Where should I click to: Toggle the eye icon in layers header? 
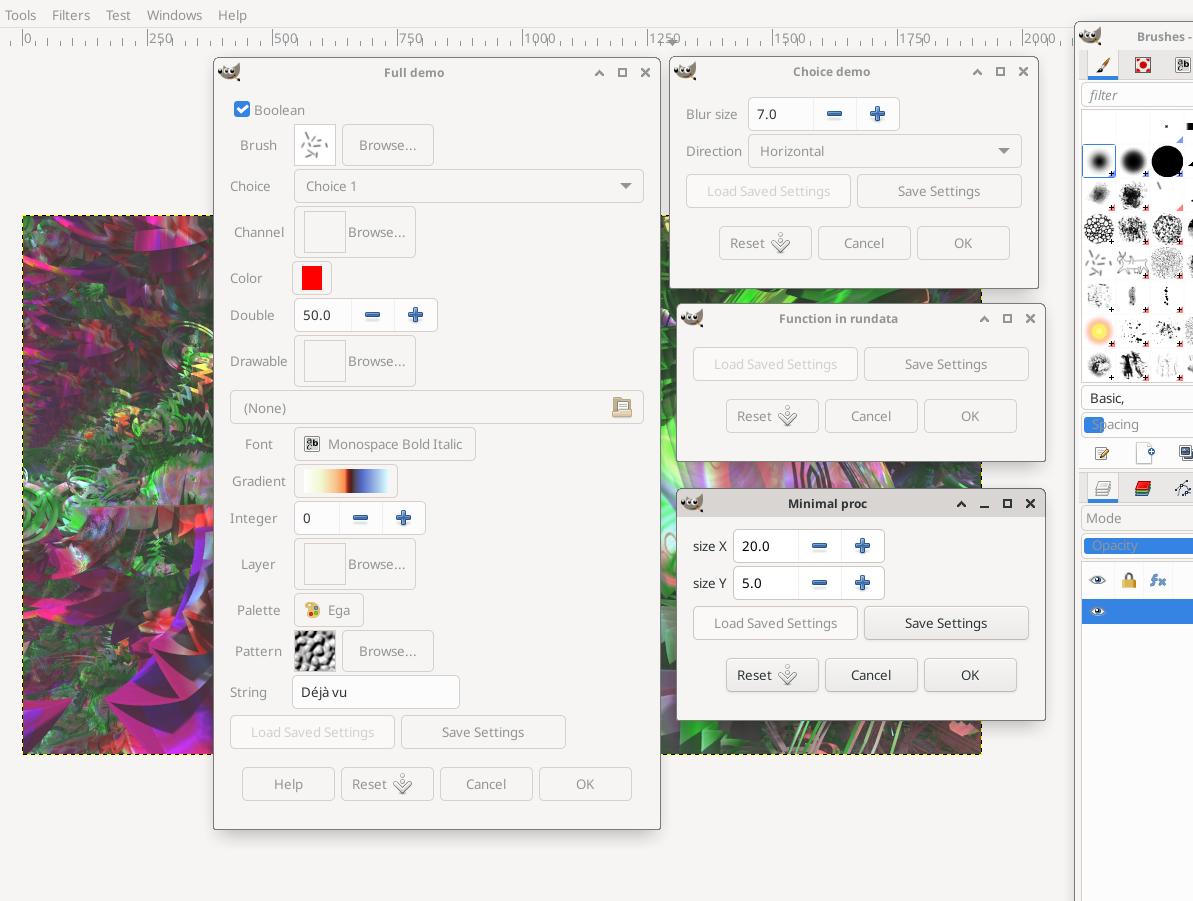tap(1098, 581)
